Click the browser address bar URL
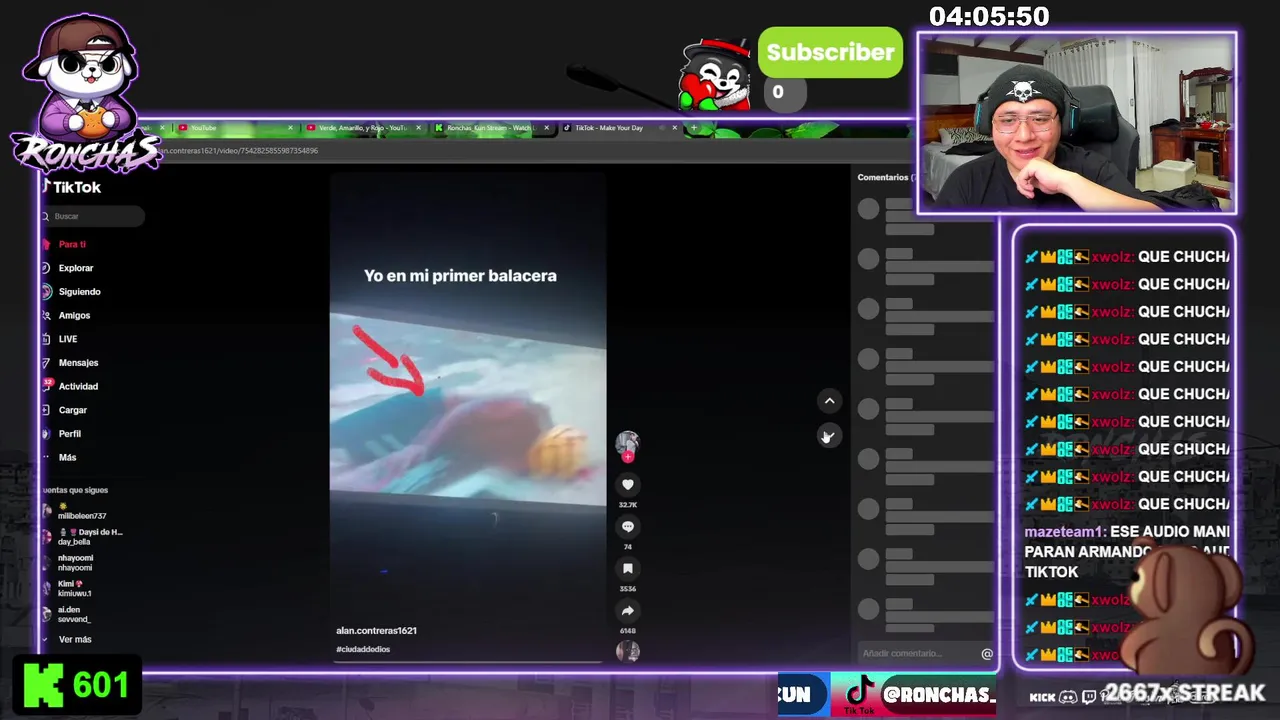 (x=240, y=151)
